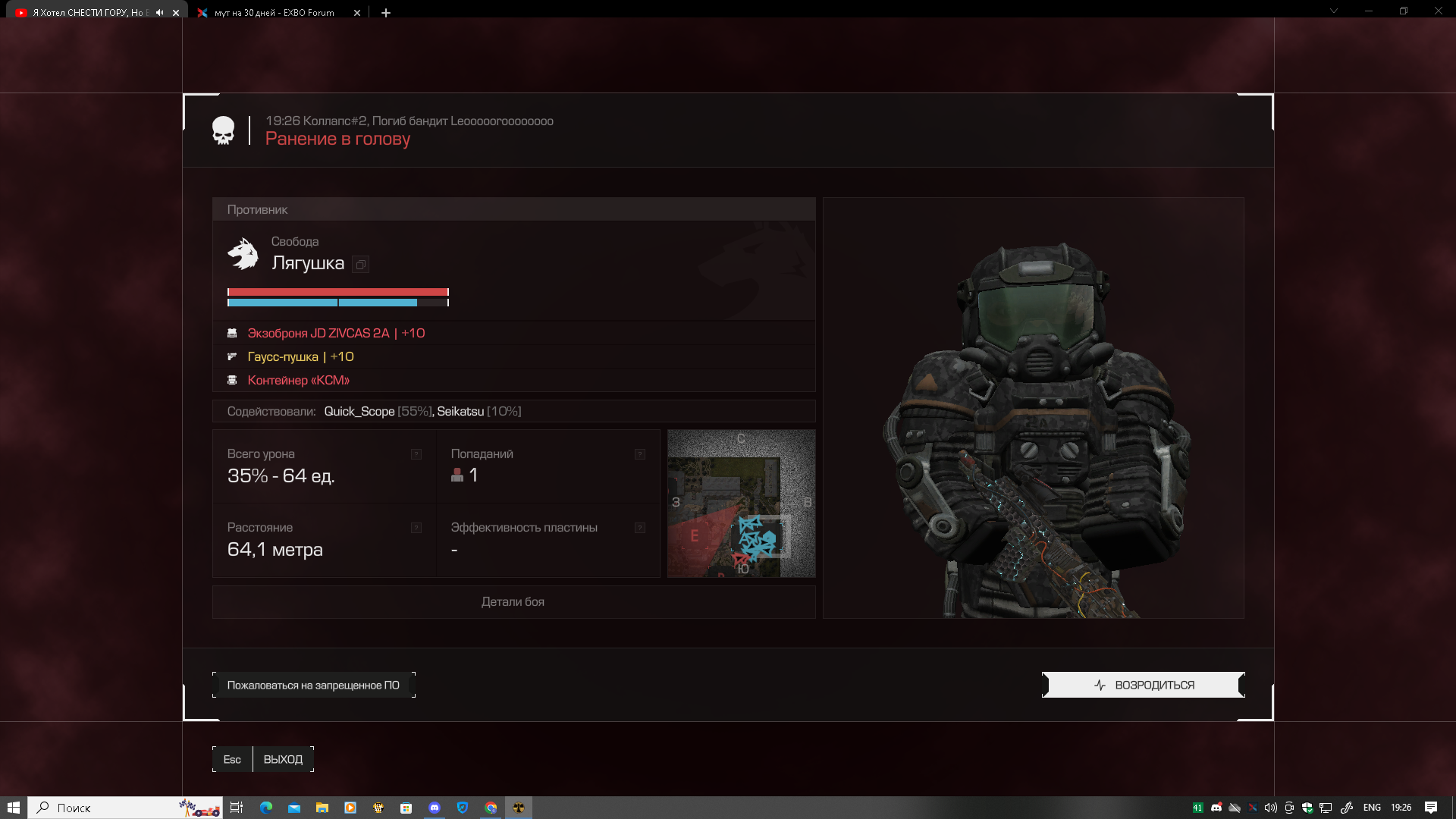Viewport: 1456px width, 819px height.
Task: Click the green 41 tray indicator
Action: pos(1198,808)
